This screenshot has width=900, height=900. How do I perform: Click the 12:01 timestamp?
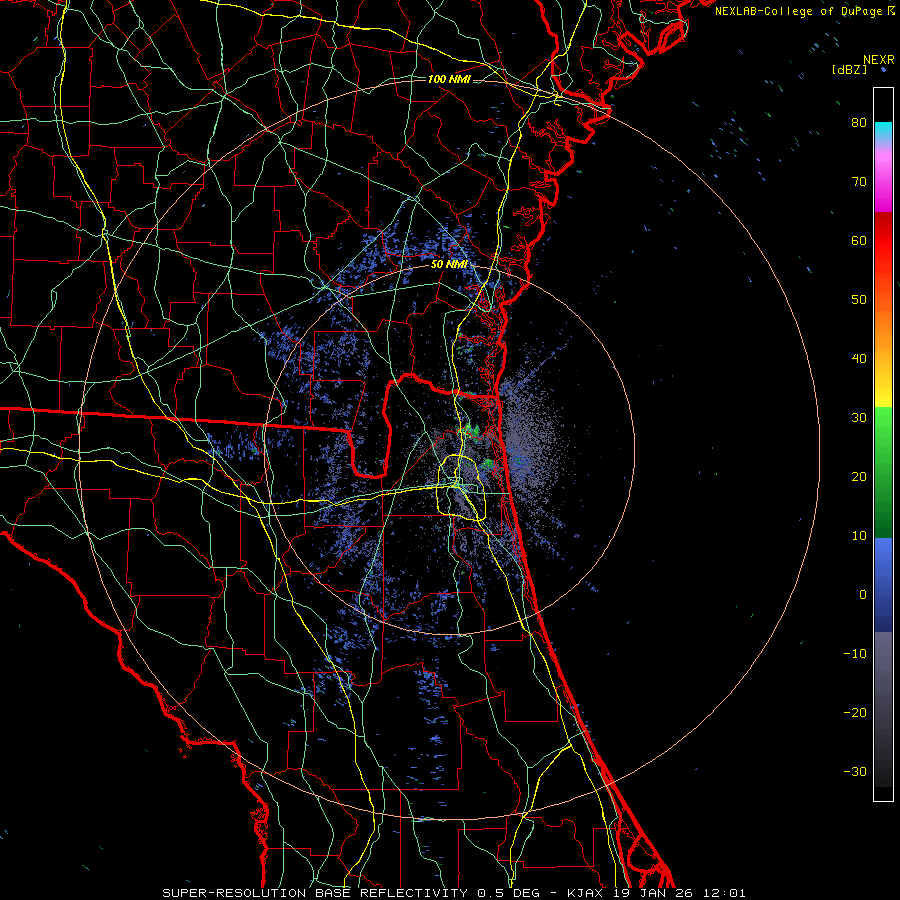pyautogui.click(x=726, y=893)
